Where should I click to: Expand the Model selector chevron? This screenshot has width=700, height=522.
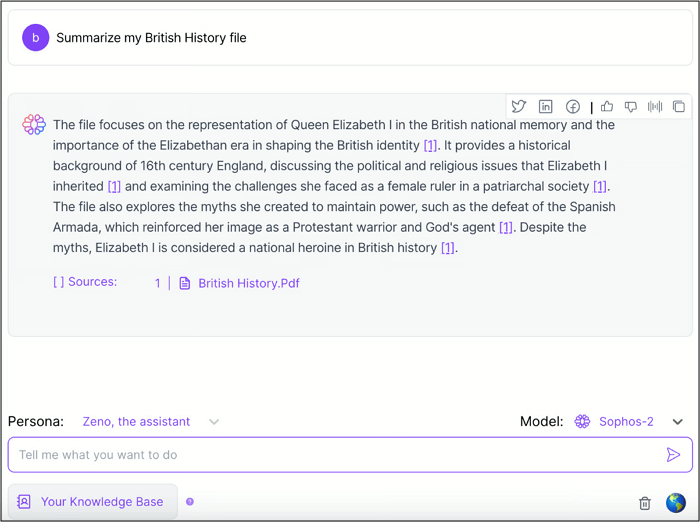(678, 422)
